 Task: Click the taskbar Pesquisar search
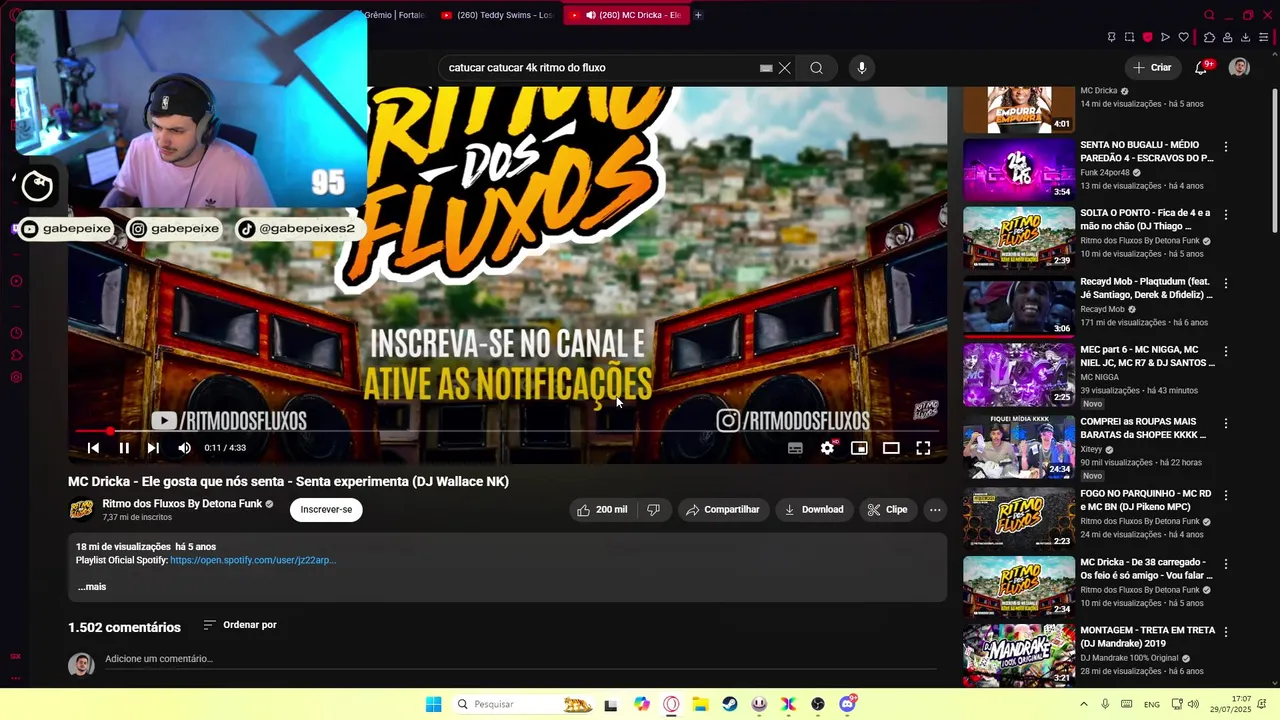[523, 704]
